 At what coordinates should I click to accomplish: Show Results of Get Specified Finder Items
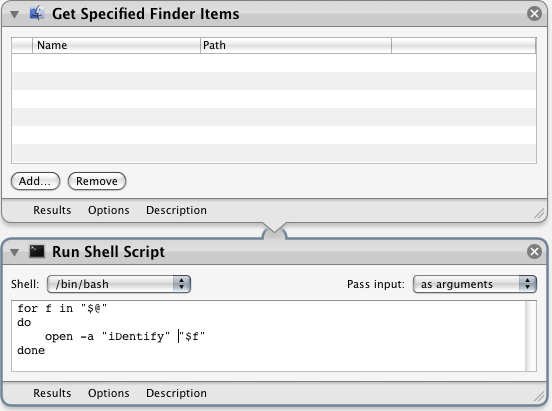pos(52,210)
